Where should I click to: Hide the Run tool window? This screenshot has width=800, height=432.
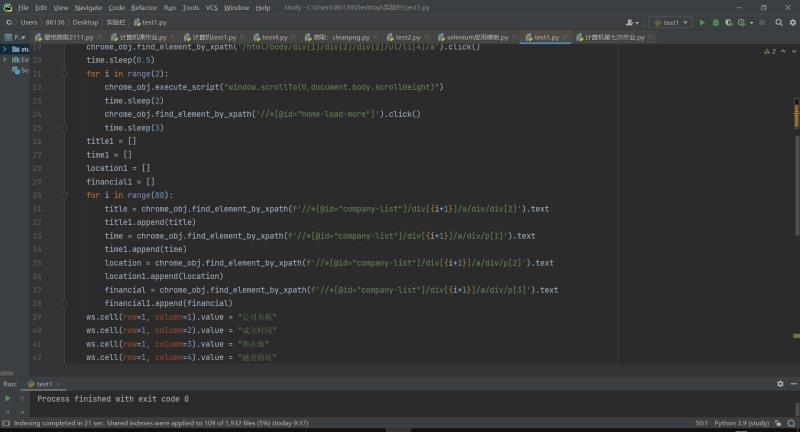click(793, 384)
